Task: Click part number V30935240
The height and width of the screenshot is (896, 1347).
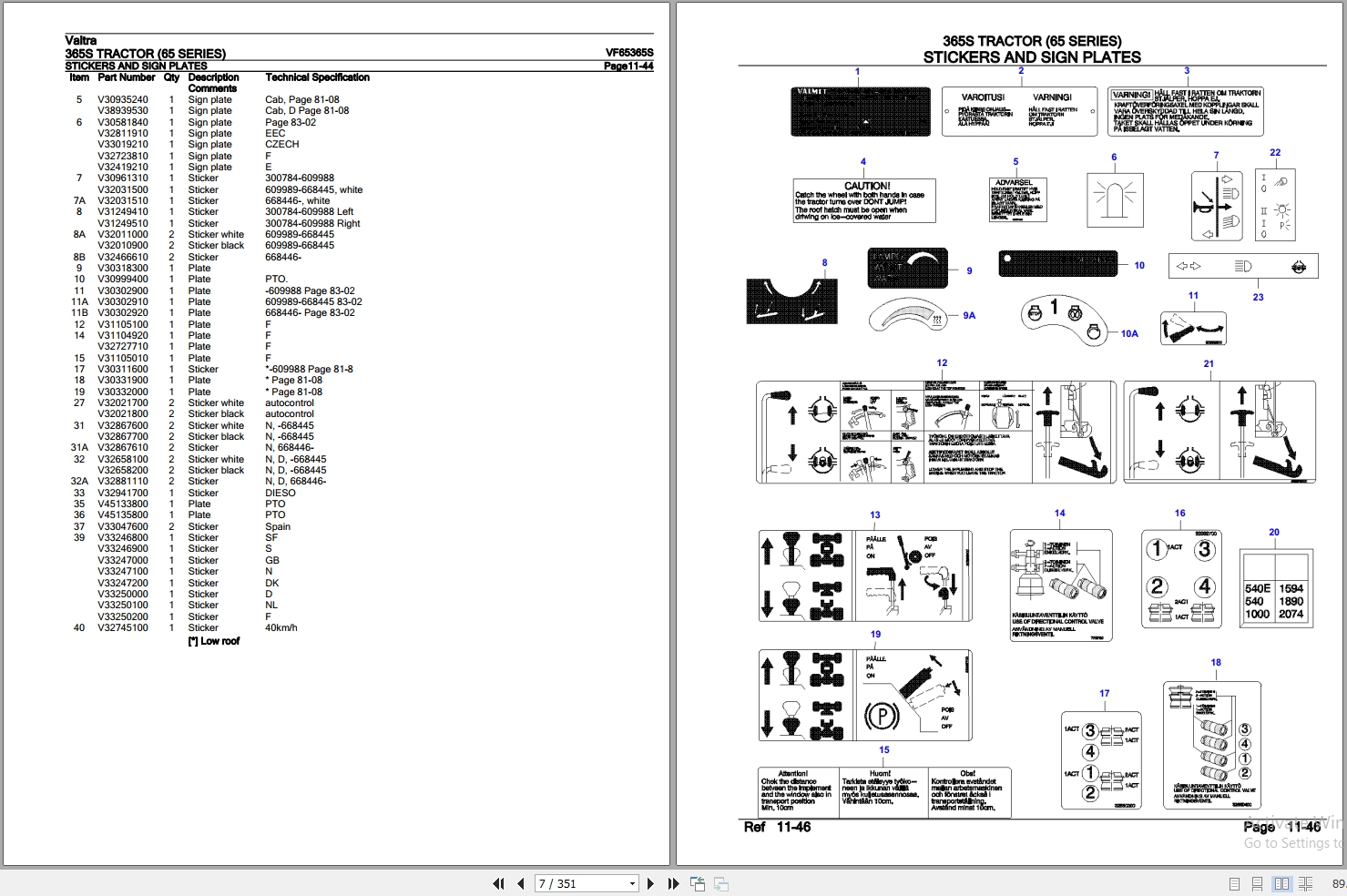Action: click(x=123, y=100)
